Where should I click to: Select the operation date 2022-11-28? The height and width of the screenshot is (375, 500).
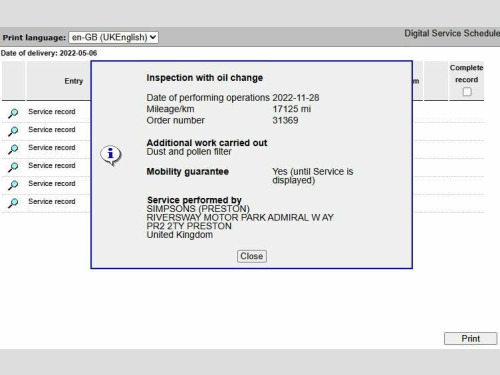[296, 98]
